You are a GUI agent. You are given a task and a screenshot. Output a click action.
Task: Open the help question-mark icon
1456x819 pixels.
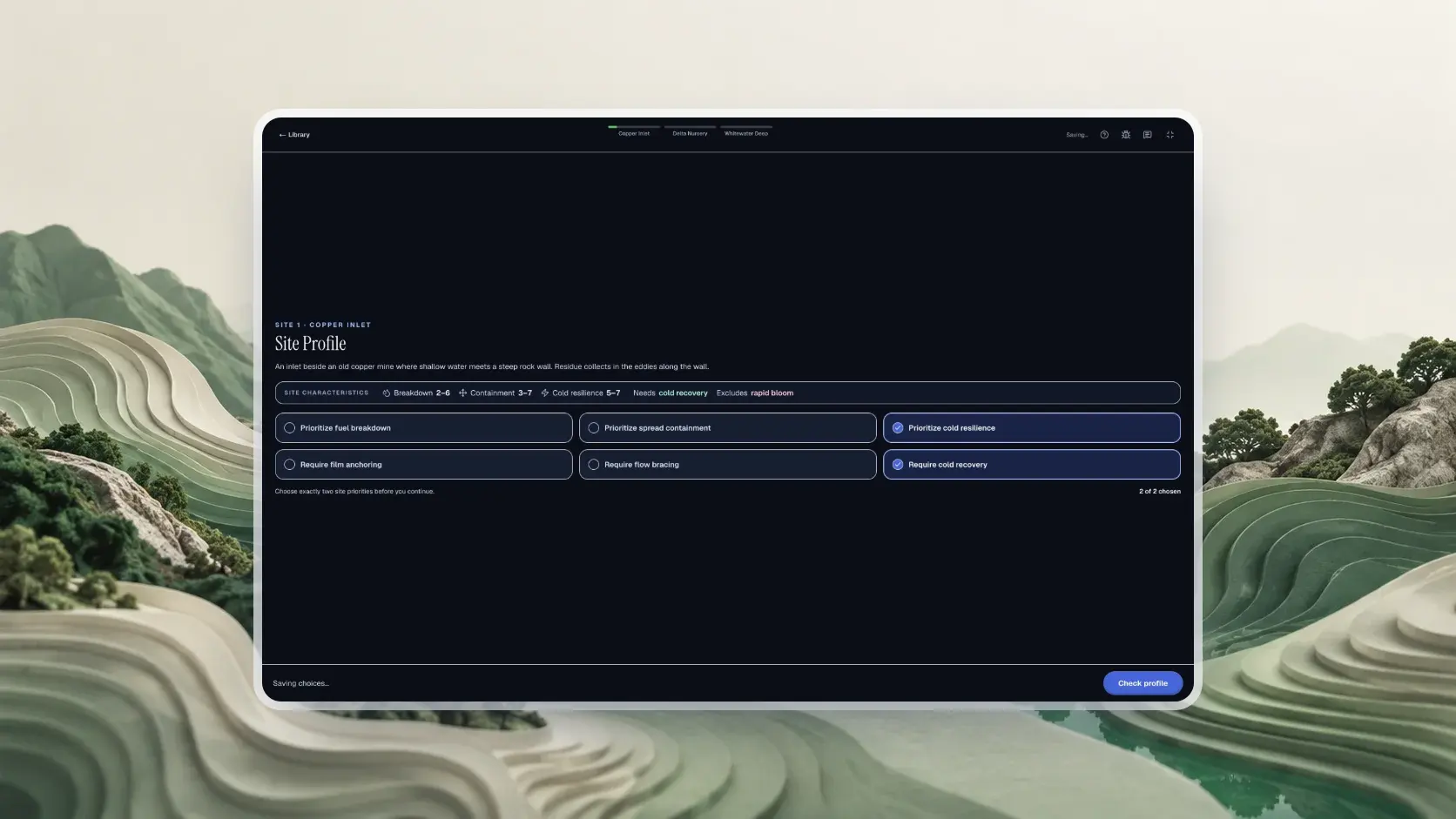(x=1104, y=135)
